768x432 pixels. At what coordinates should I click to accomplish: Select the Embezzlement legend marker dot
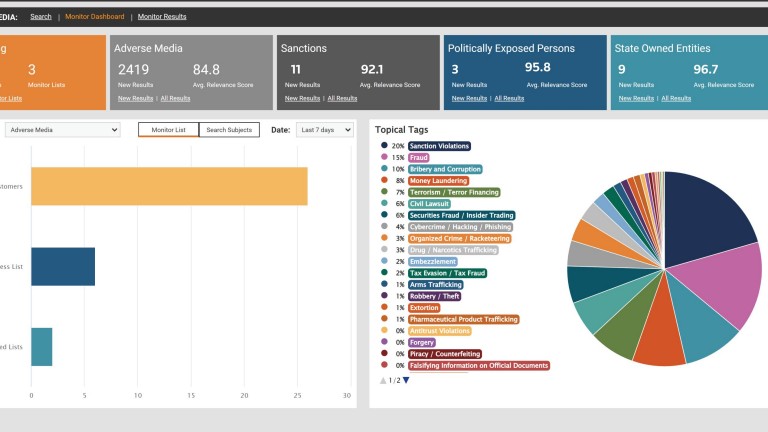click(384, 261)
